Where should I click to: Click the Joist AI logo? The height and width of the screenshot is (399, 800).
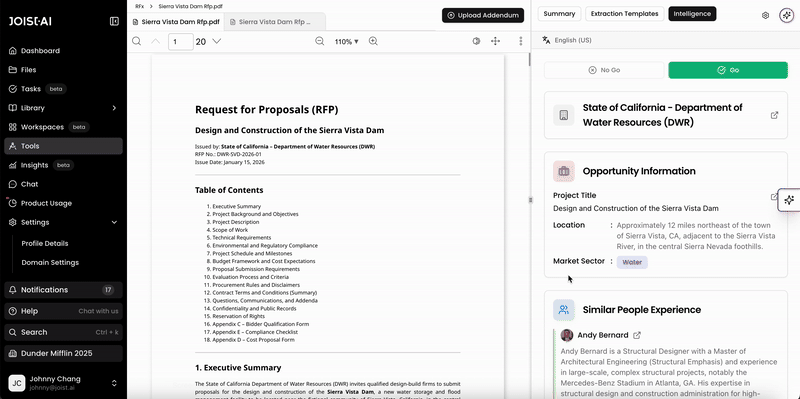click(x=30, y=21)
